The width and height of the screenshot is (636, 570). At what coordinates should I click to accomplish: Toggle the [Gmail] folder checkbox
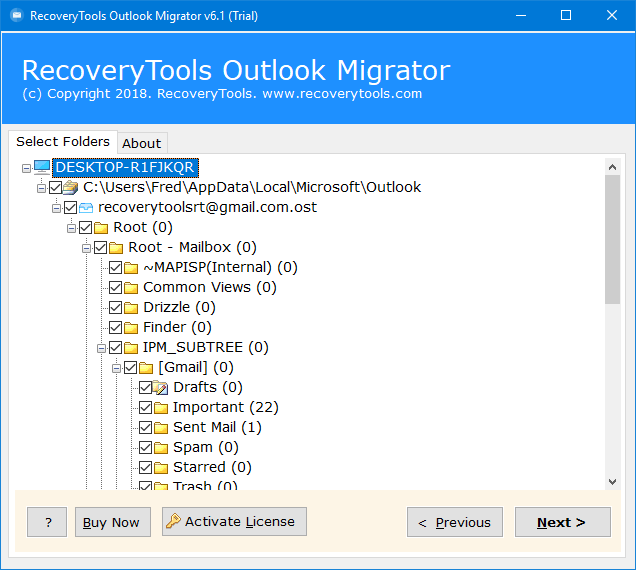[131, 368]
